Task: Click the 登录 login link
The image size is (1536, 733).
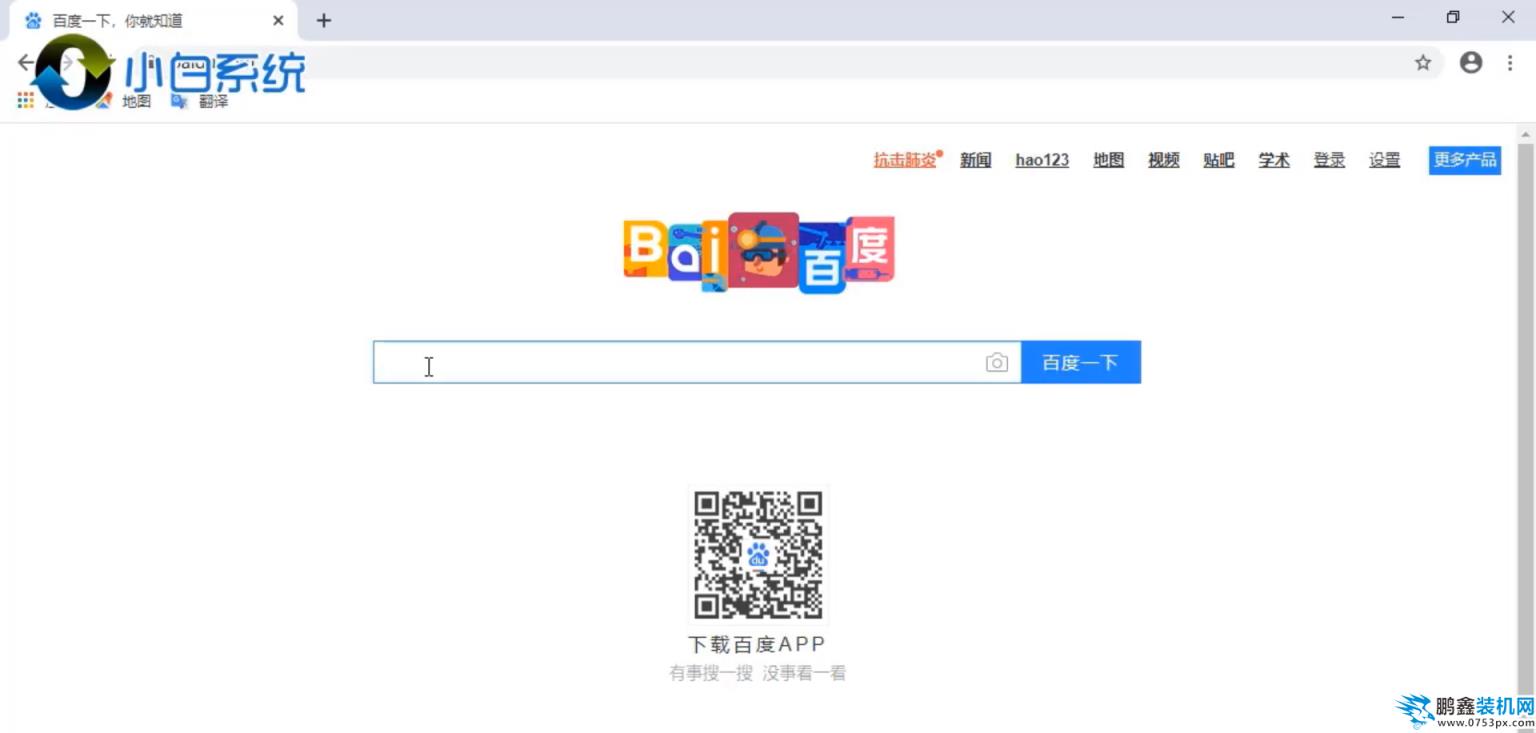Action: [1329, 160]
